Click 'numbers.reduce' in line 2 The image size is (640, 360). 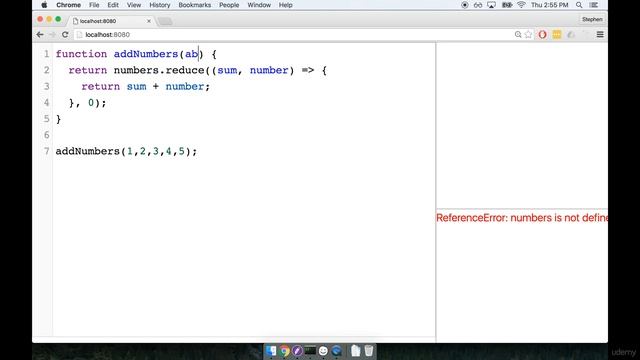click(159, 70)
